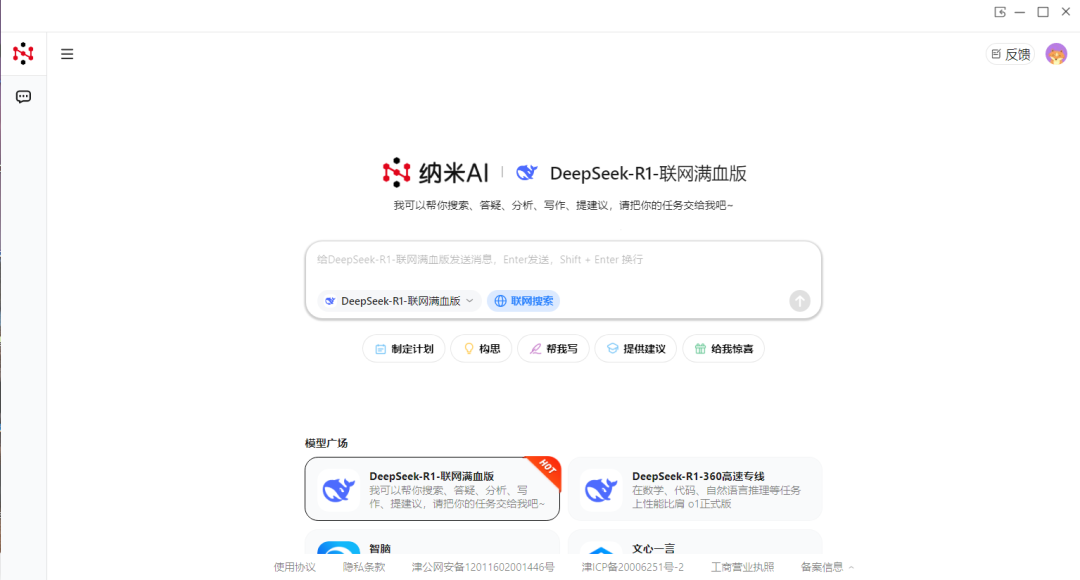Open the DeepSeek-R1-联网满血版 model dropdown
The width and height of the screenshot is (1080, 580).
coord(399,301)
